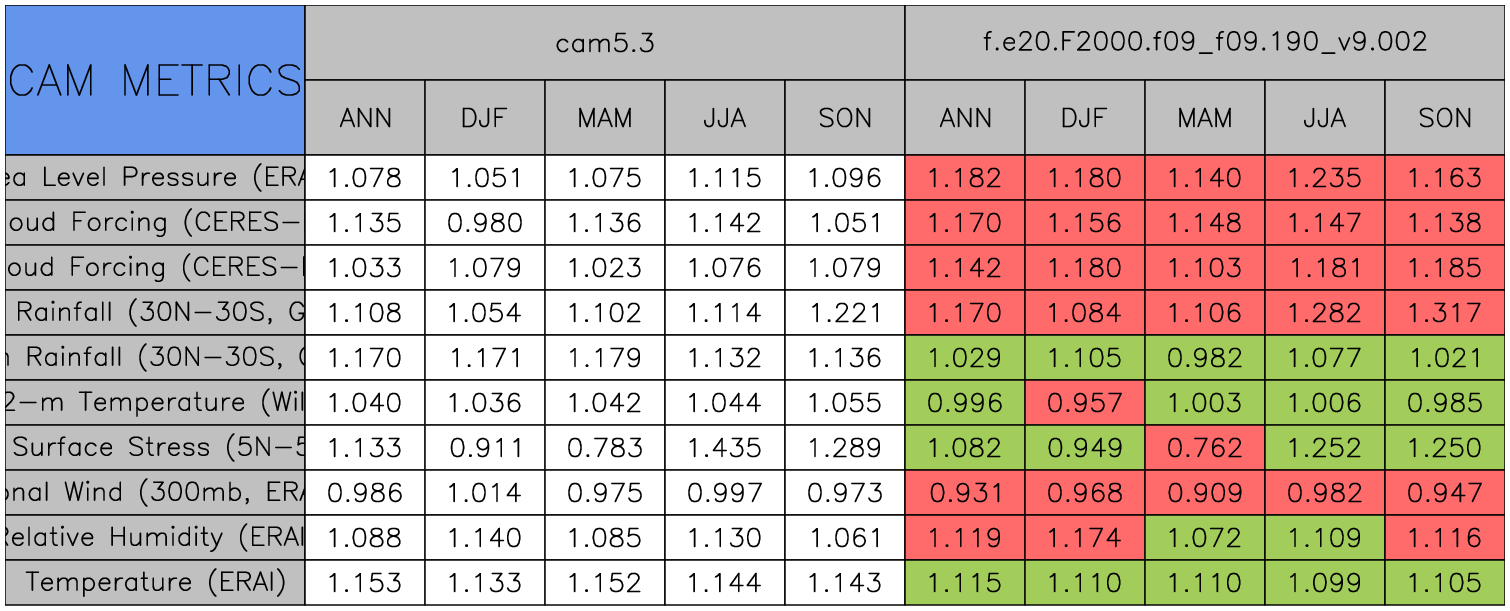
Task: Click the white cell showing 1.435
Action: [725, 448]
